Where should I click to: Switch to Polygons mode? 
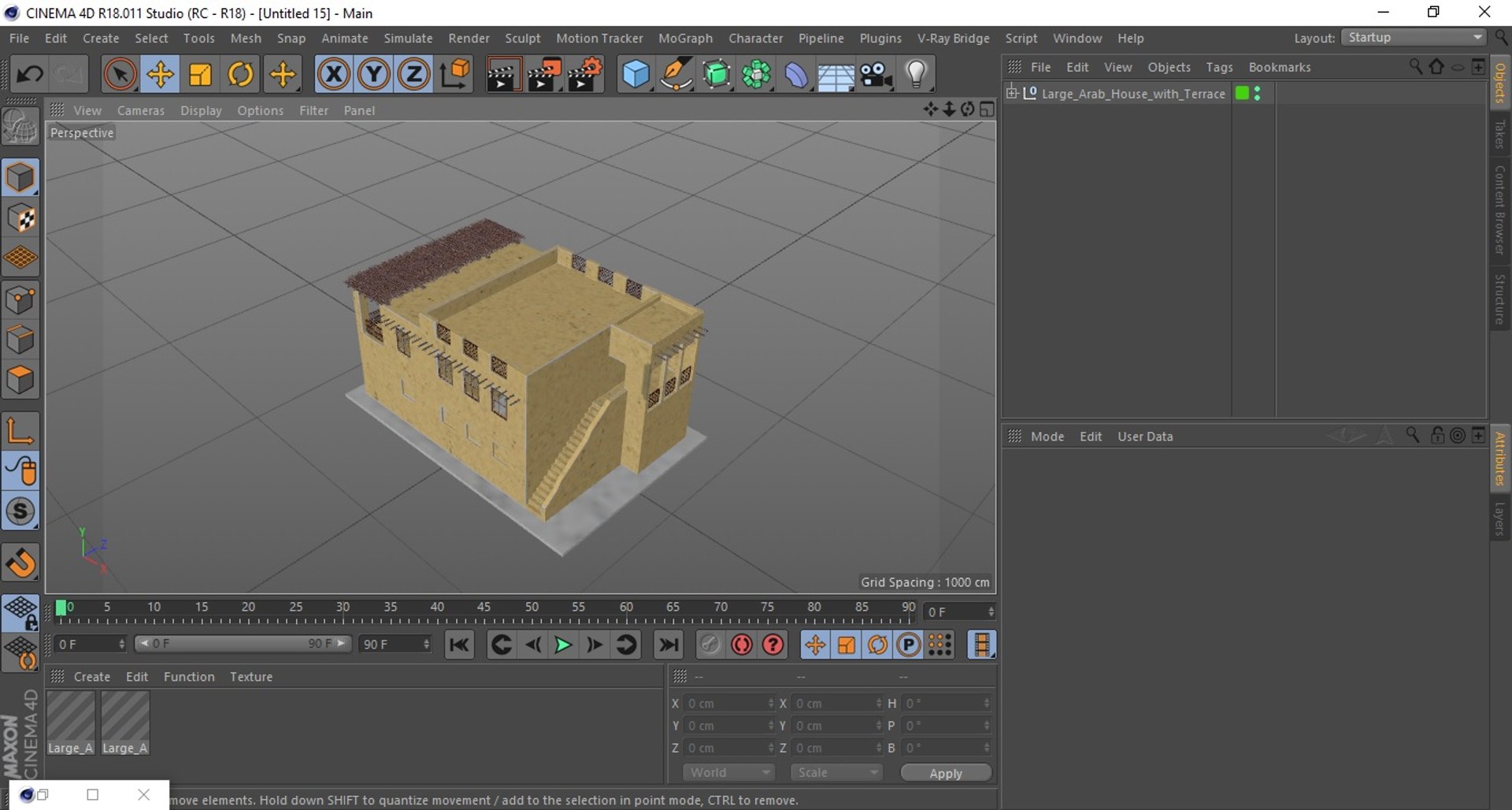coord(20,381)
